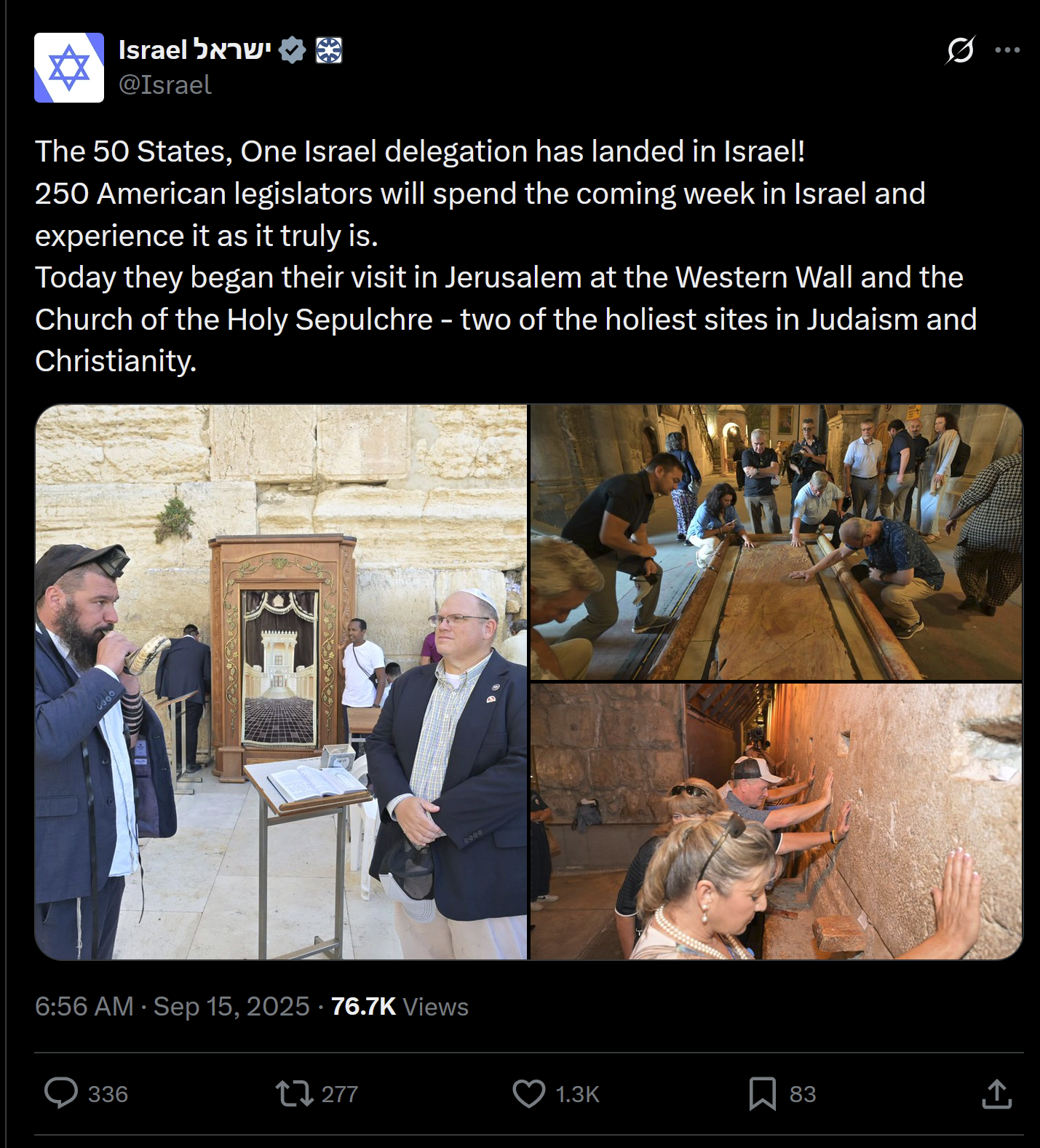The image size is (1040, 1148).
Task: Open the share post icon
Action: tap(997, 1093)
